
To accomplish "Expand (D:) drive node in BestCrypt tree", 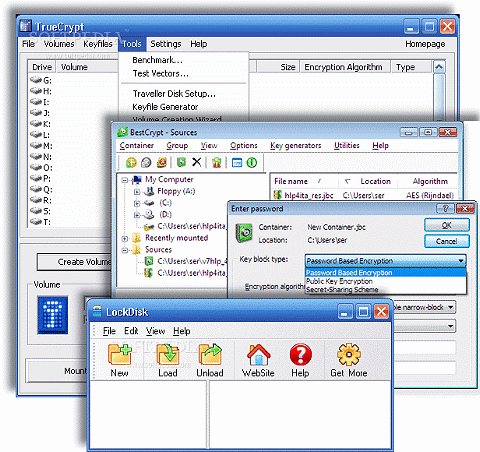I will point(137,215).
